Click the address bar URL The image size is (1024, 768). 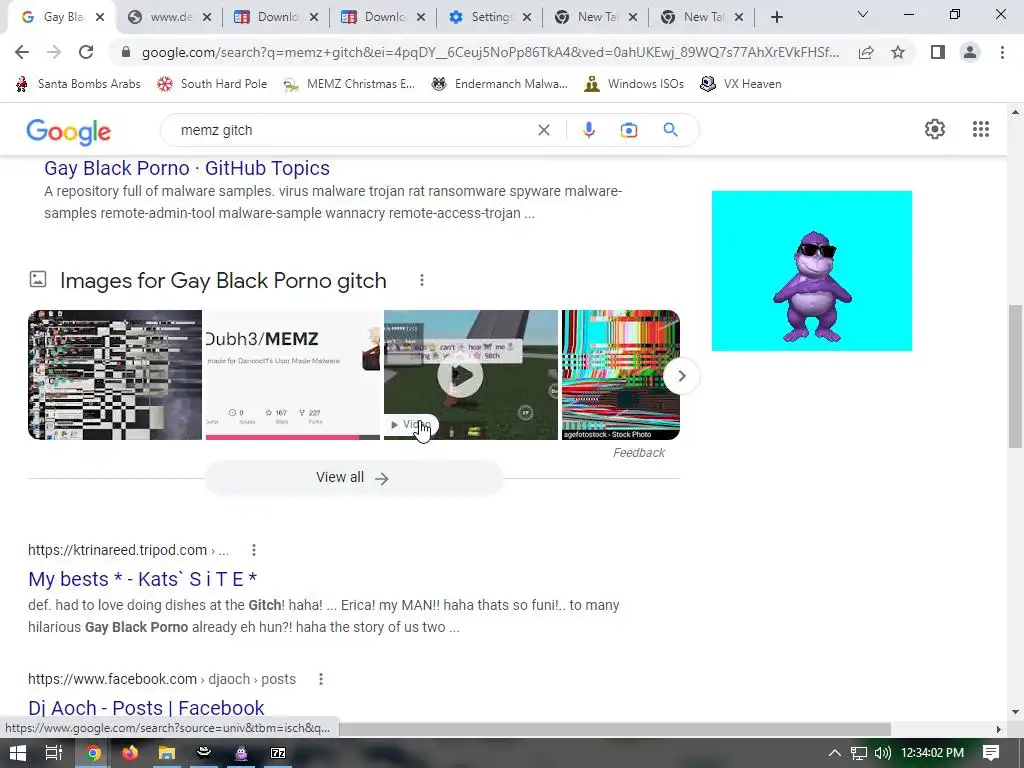(x=490, y=53)
